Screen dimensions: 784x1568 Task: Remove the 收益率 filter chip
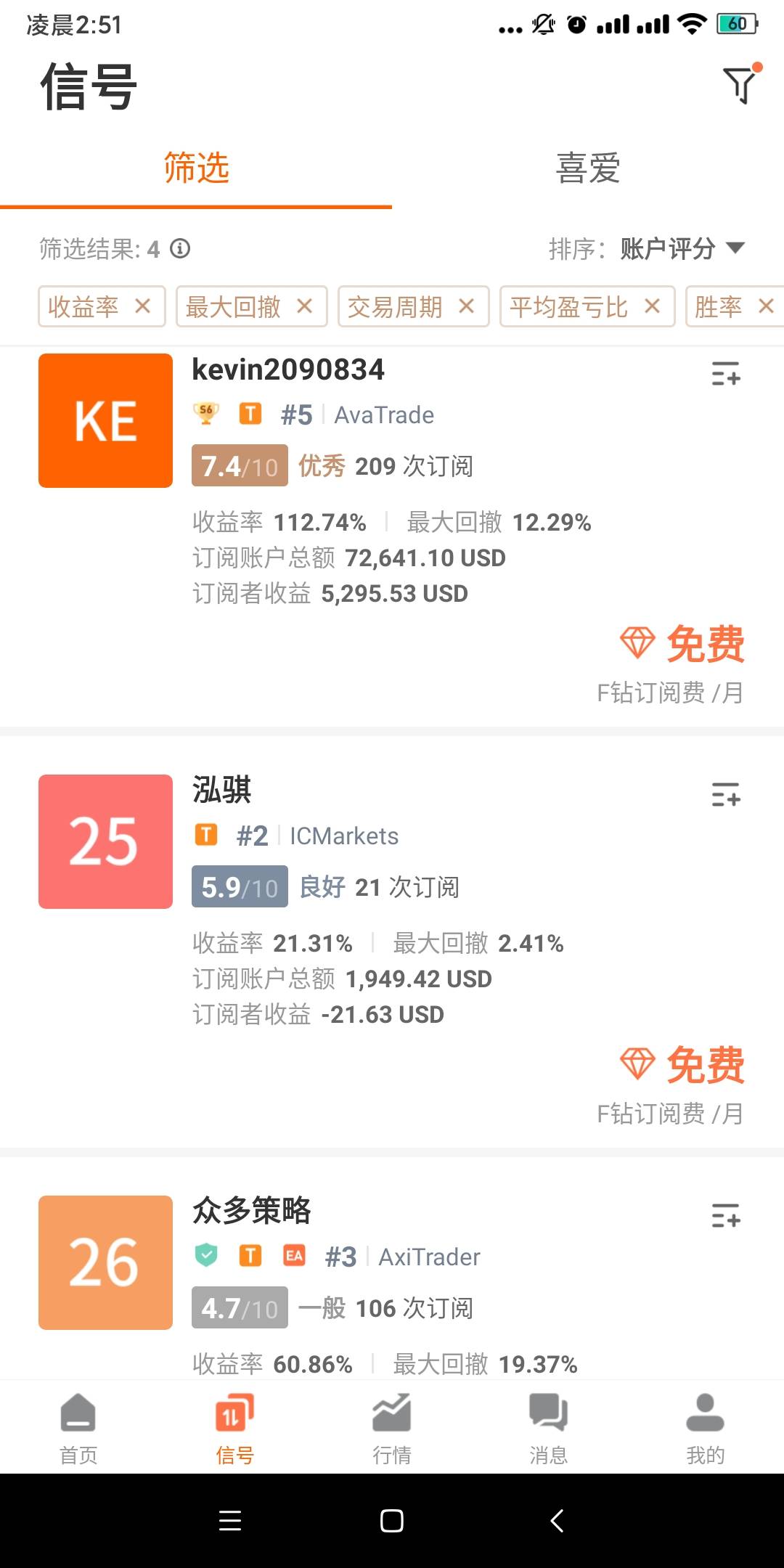[x=143, y=306]
